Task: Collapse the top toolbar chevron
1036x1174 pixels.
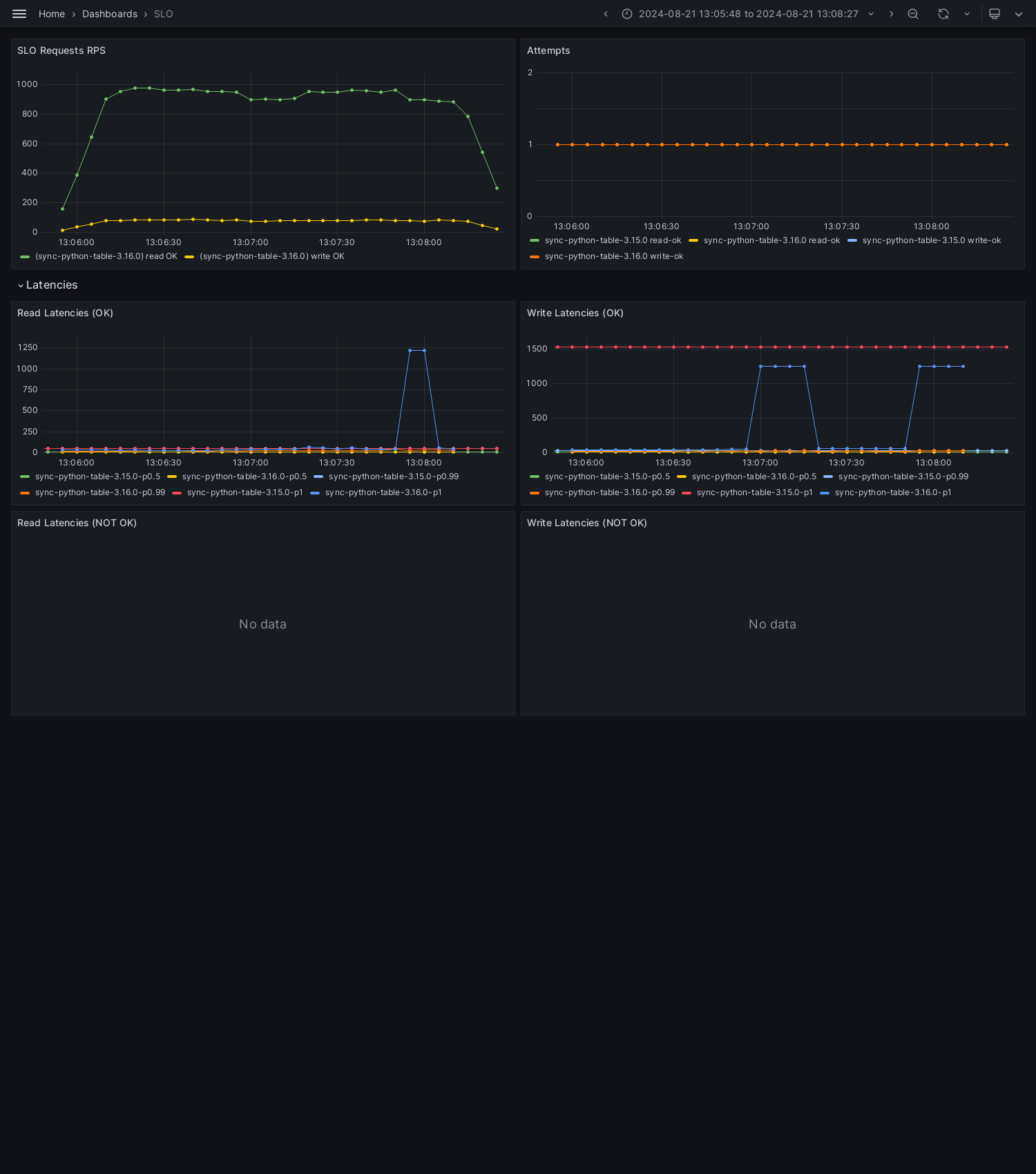Action: 1019,14
